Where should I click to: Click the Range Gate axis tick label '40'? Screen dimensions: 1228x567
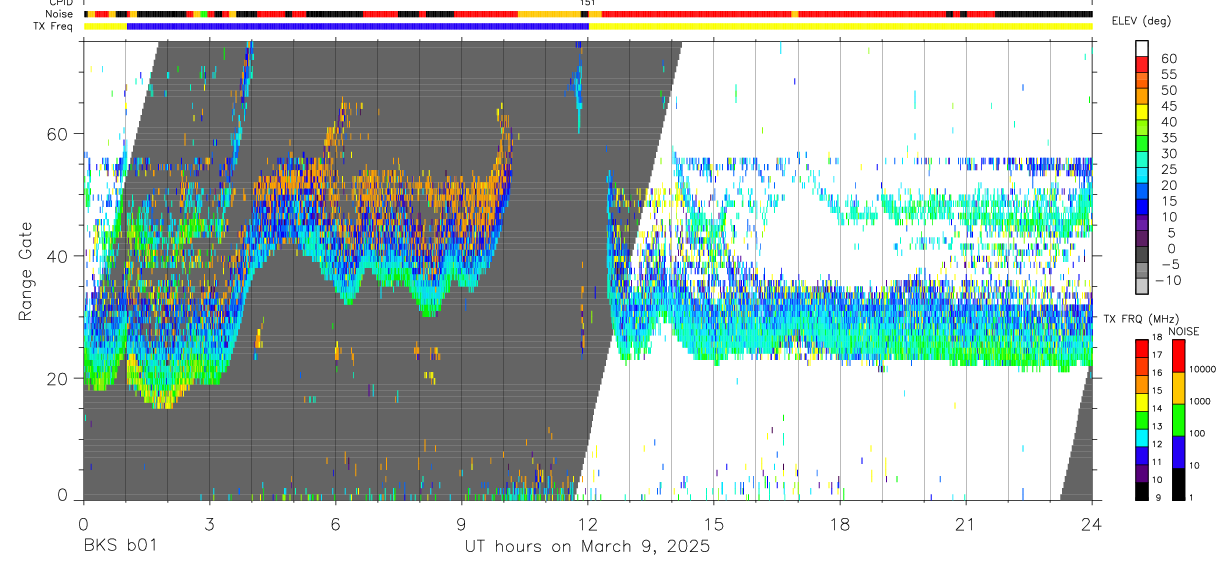(x=60, y=256)
